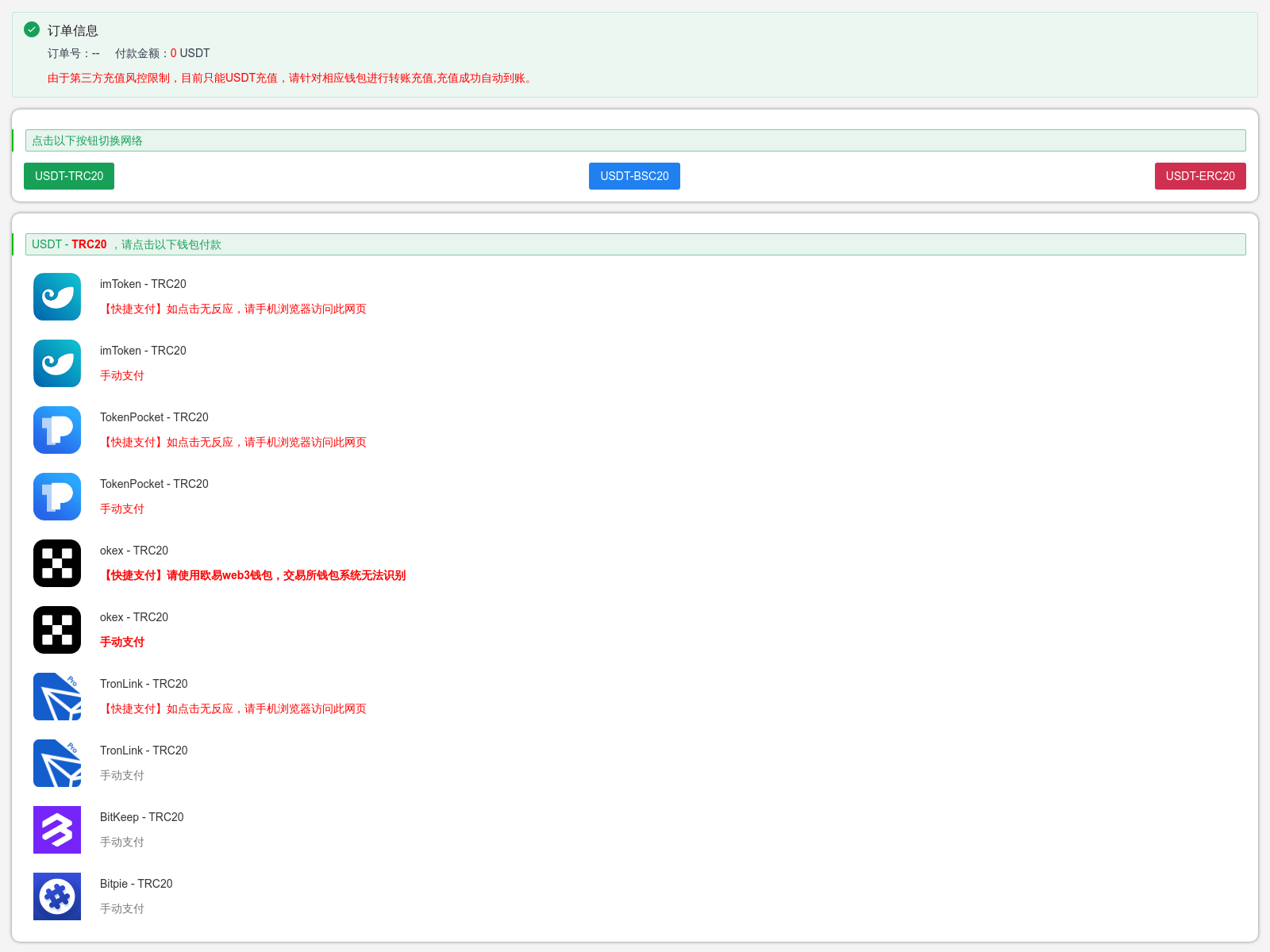
Task: Click the 订单信息 heading
Action: coord(73,31)
